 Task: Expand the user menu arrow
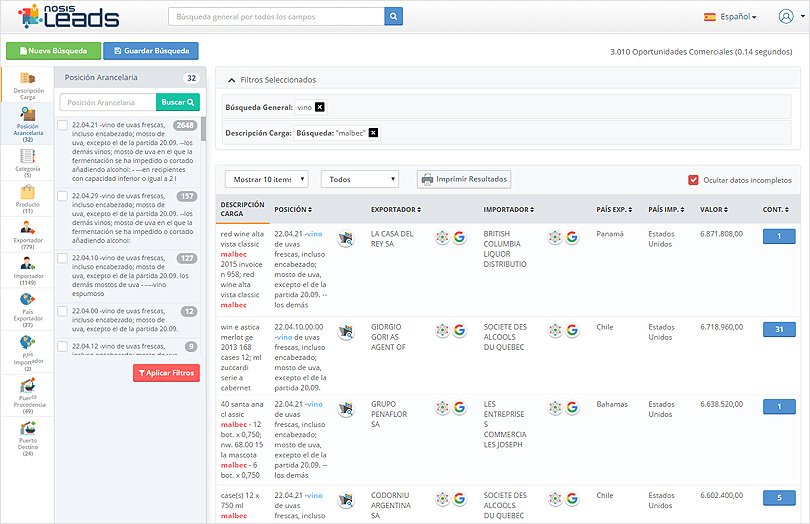pyautogui.click(x=803, y=16)
